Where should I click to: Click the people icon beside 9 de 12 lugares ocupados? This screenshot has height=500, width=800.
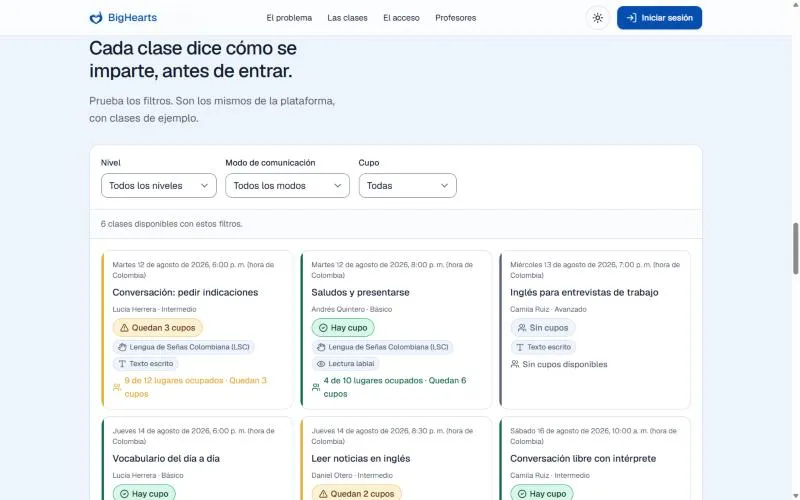[x=117, y=387]
